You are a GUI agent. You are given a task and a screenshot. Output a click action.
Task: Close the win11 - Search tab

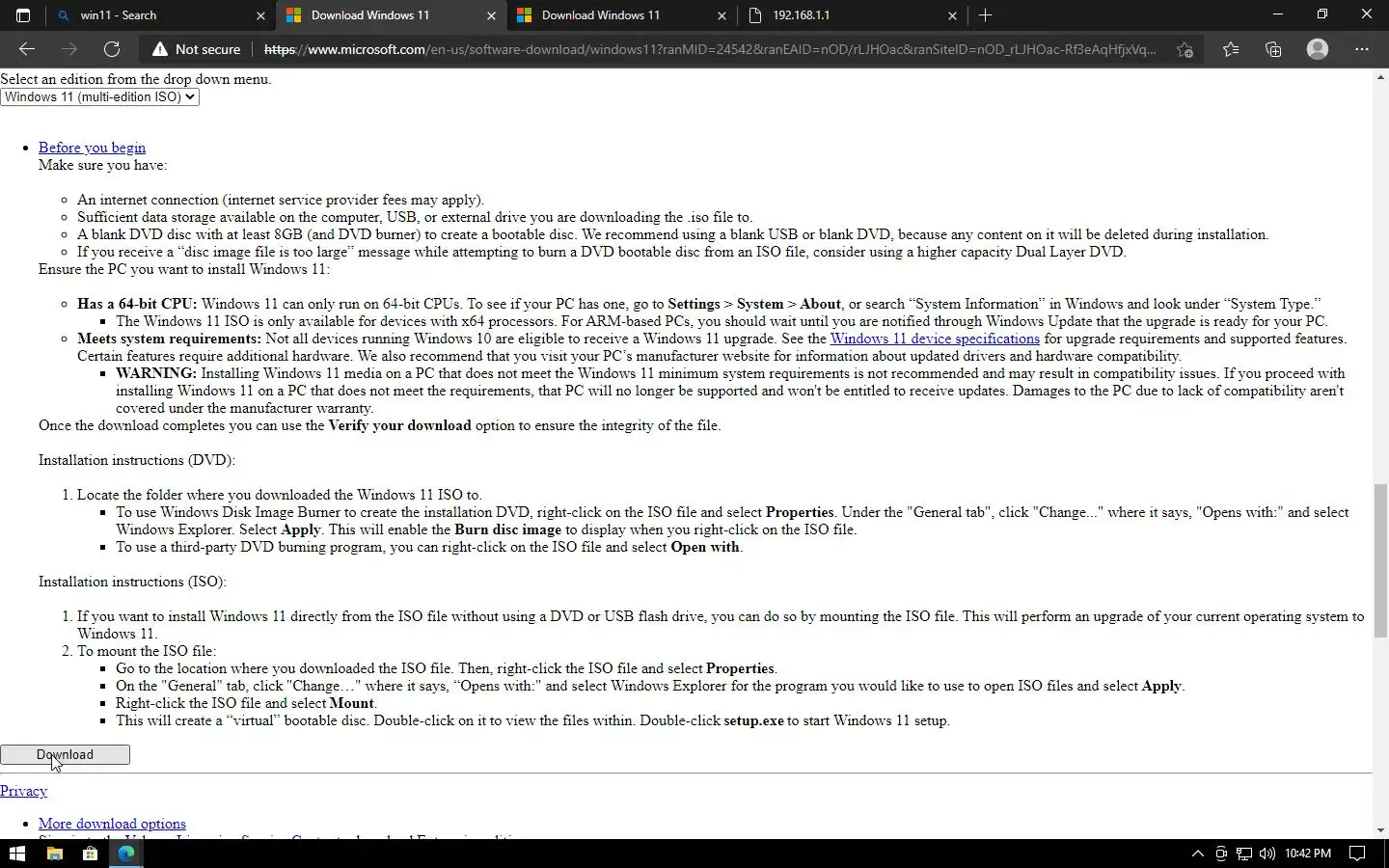click(x=260, y=15)
